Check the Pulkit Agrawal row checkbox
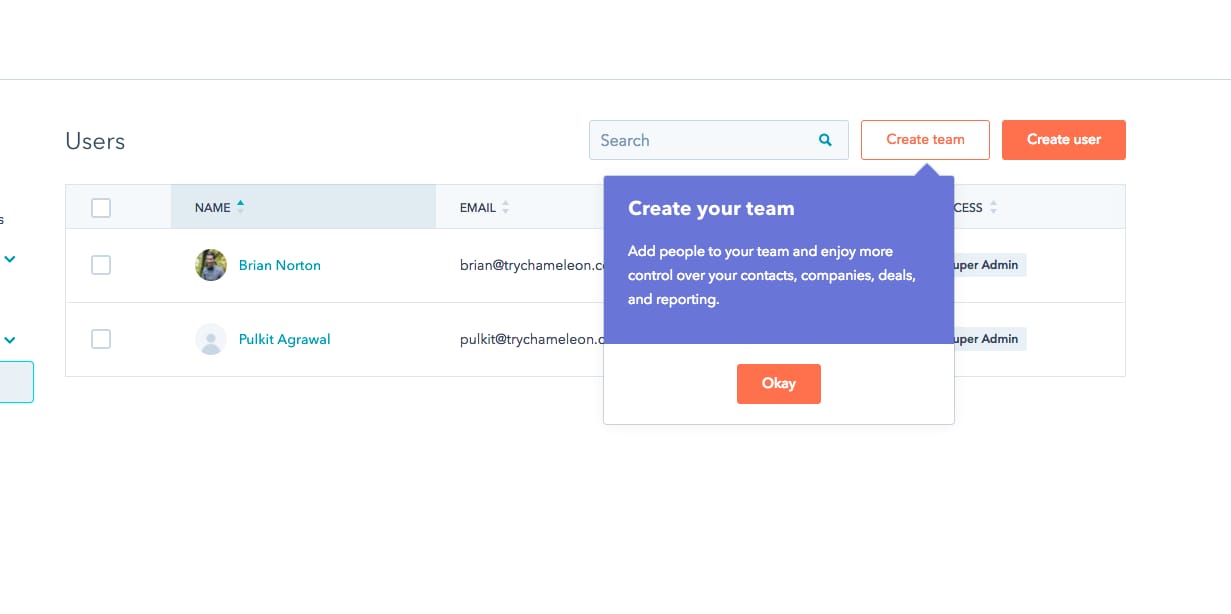The height and width of the screenshot is (614, 1231). (101, 339)
